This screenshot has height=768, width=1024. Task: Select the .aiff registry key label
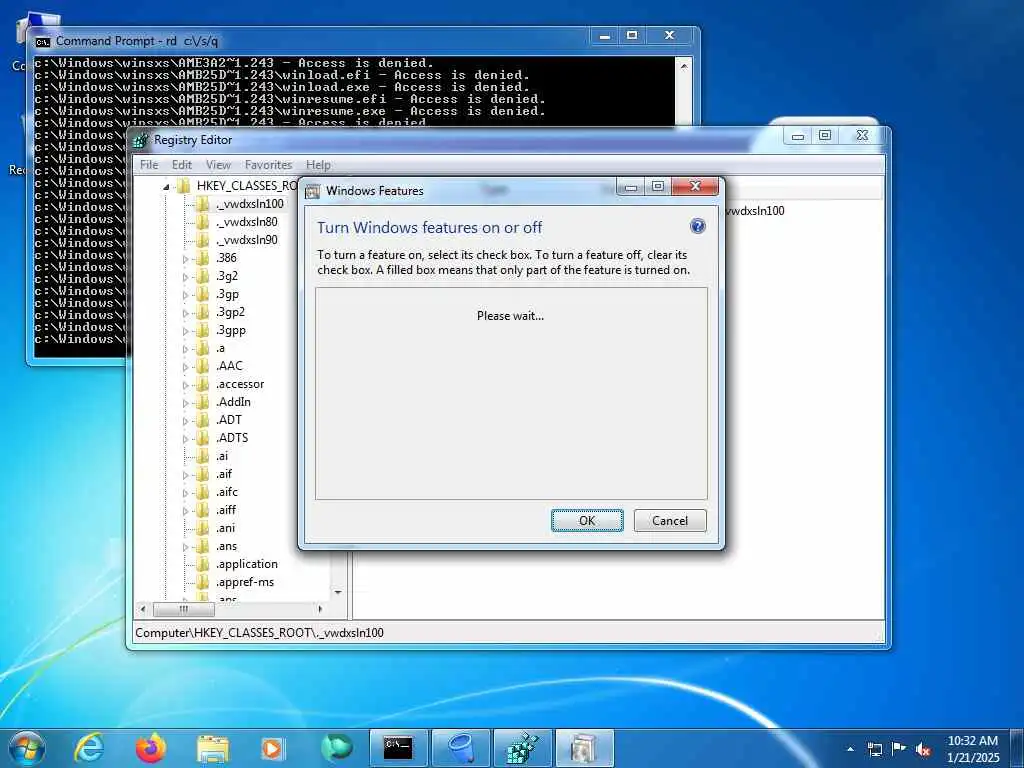point(226,510)
